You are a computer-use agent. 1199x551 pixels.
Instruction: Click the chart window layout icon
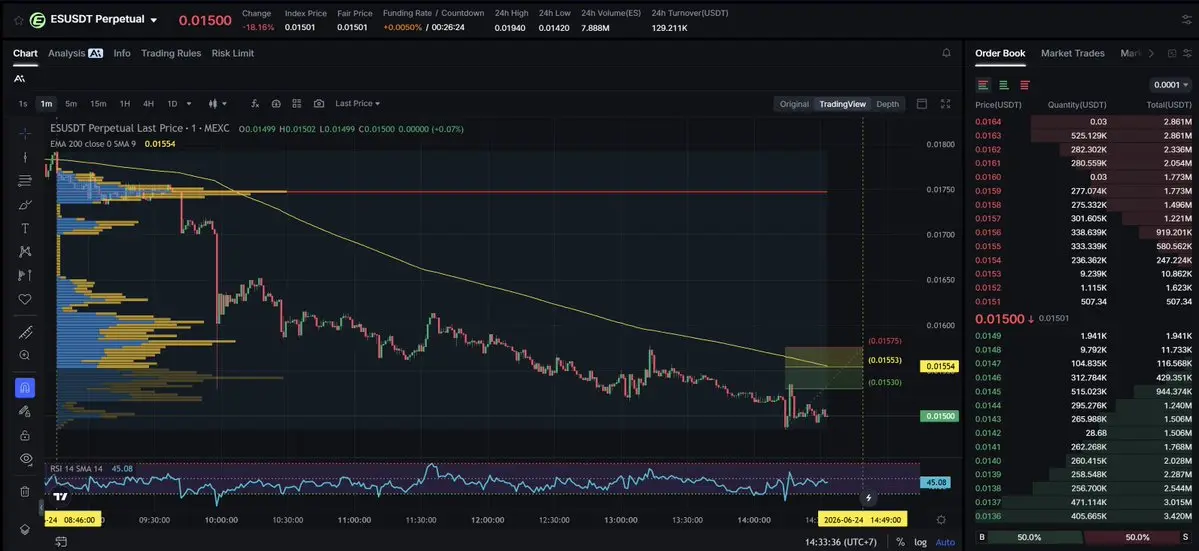pos(921,104)
